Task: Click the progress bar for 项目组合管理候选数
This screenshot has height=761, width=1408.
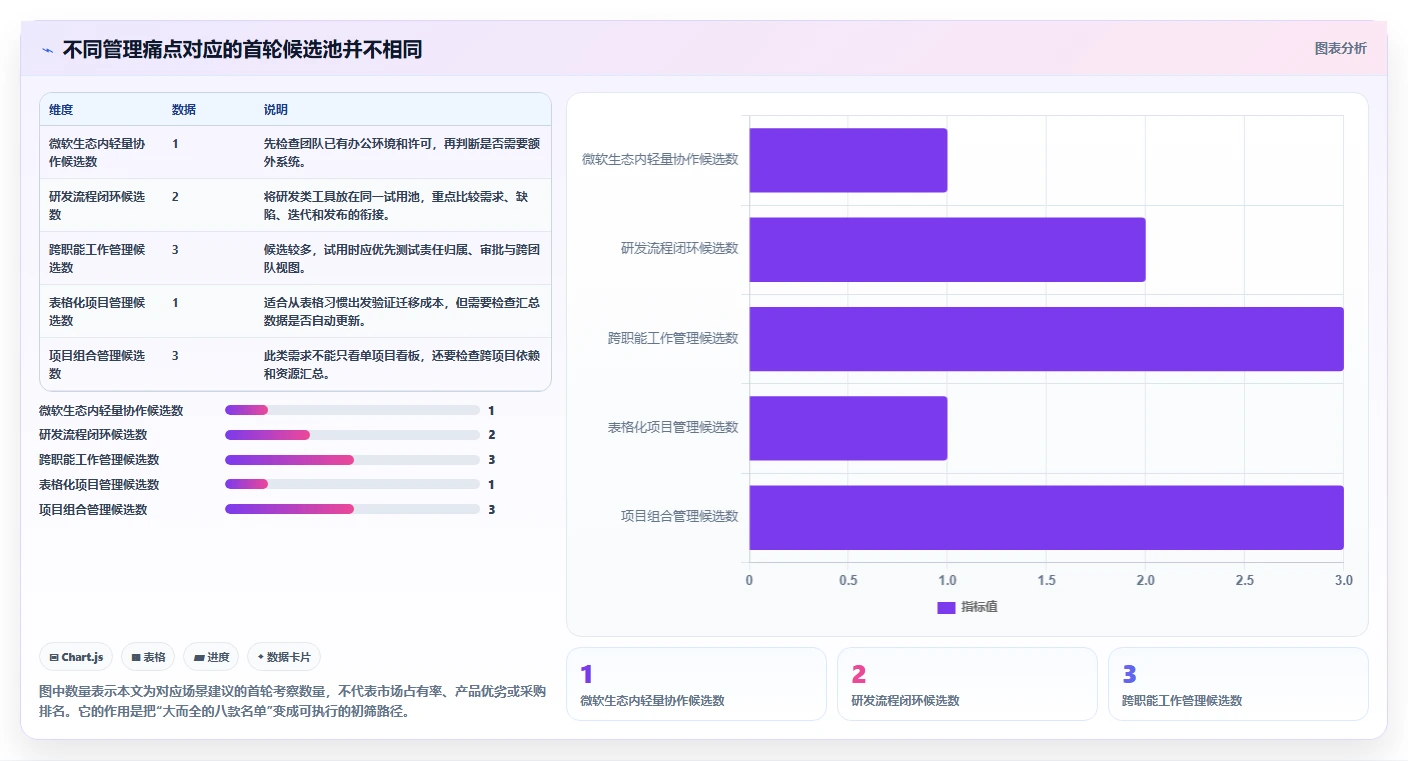Action: pos(352,509)
